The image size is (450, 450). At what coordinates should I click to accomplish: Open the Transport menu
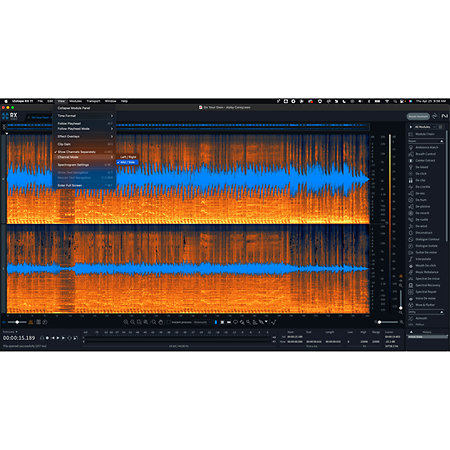point(93,101)
